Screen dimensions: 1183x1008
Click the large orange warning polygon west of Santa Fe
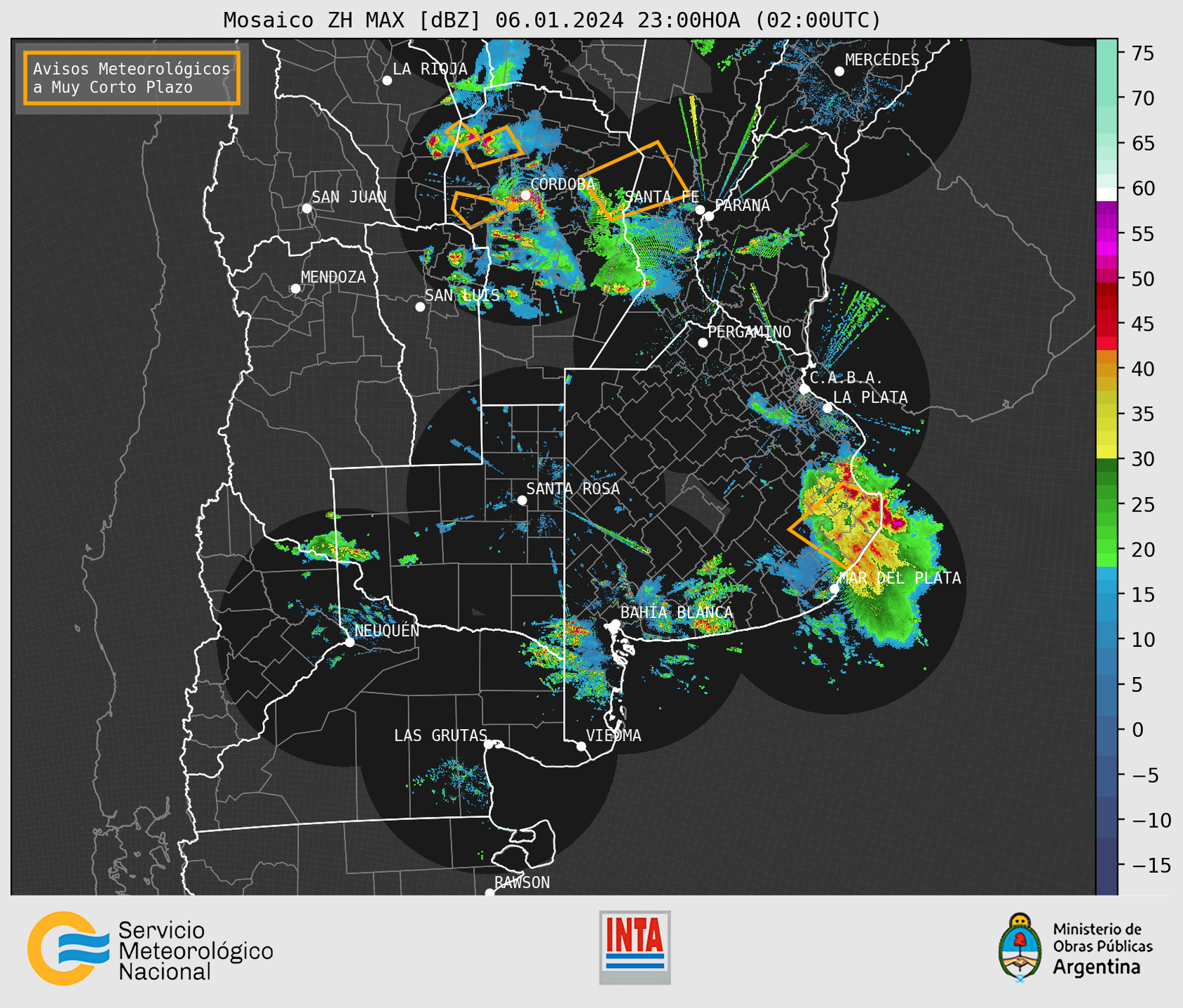635,182
